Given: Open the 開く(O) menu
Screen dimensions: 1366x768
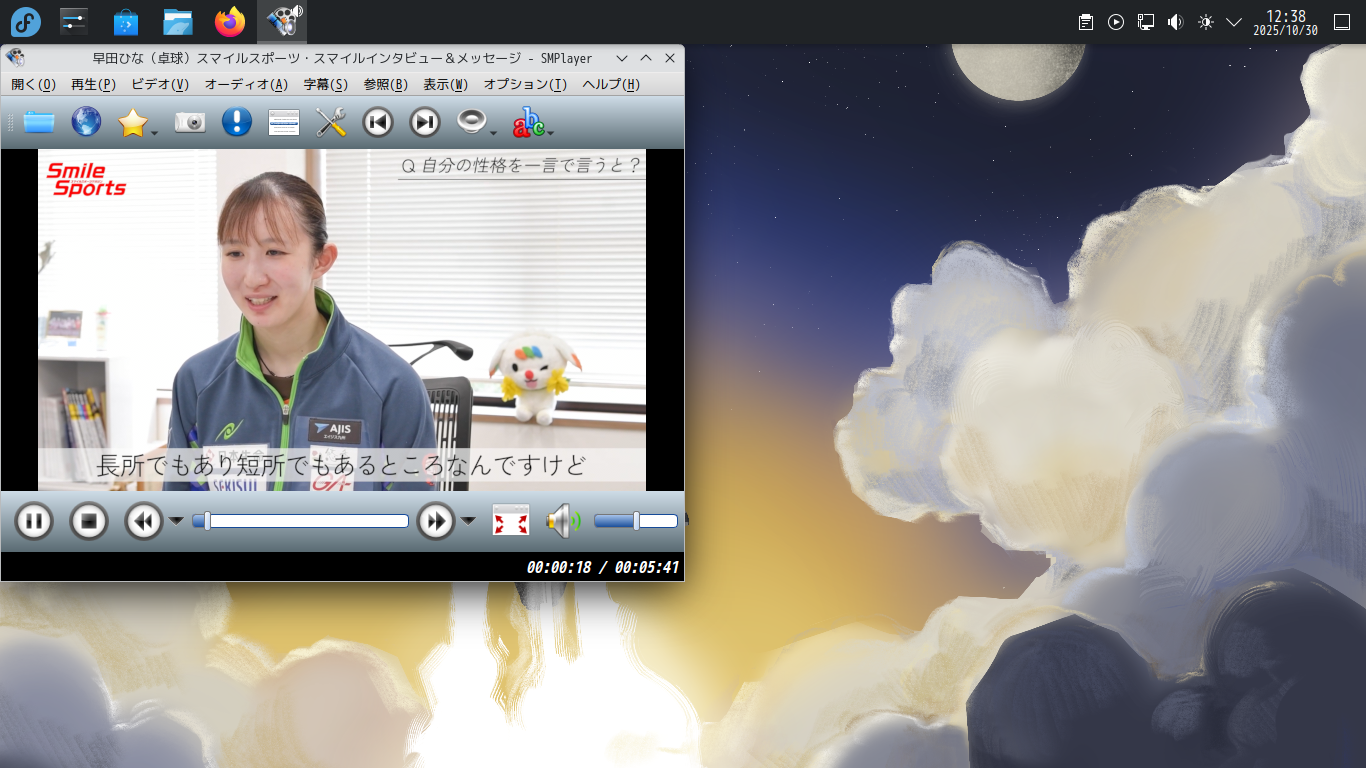Looking at the screenshot, I should [x=34, y=85].
